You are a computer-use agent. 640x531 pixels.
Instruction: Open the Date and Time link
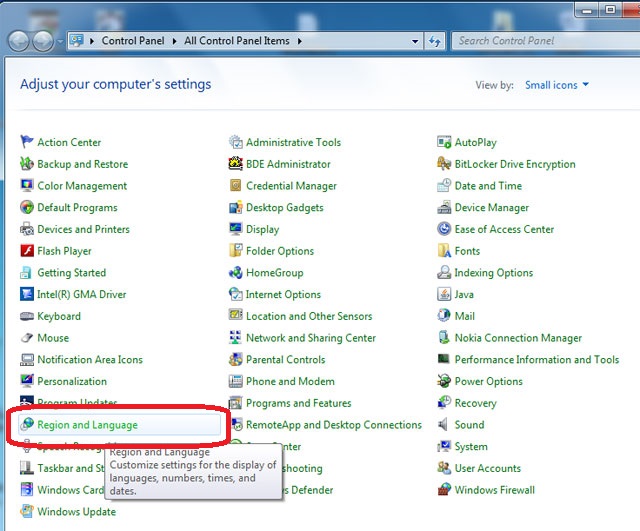point(488,186)
